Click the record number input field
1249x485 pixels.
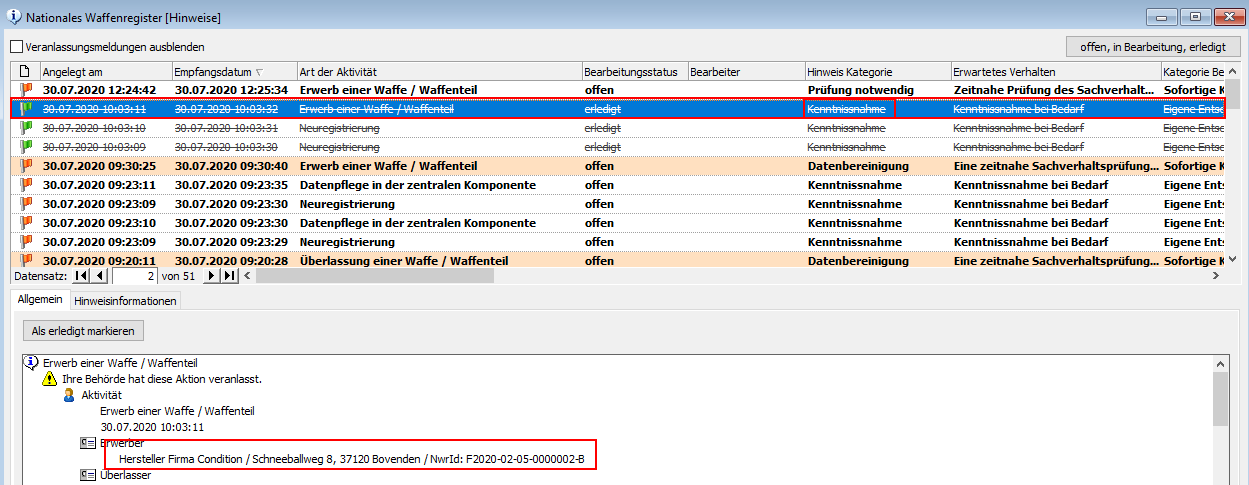click(x=135, y=276)
